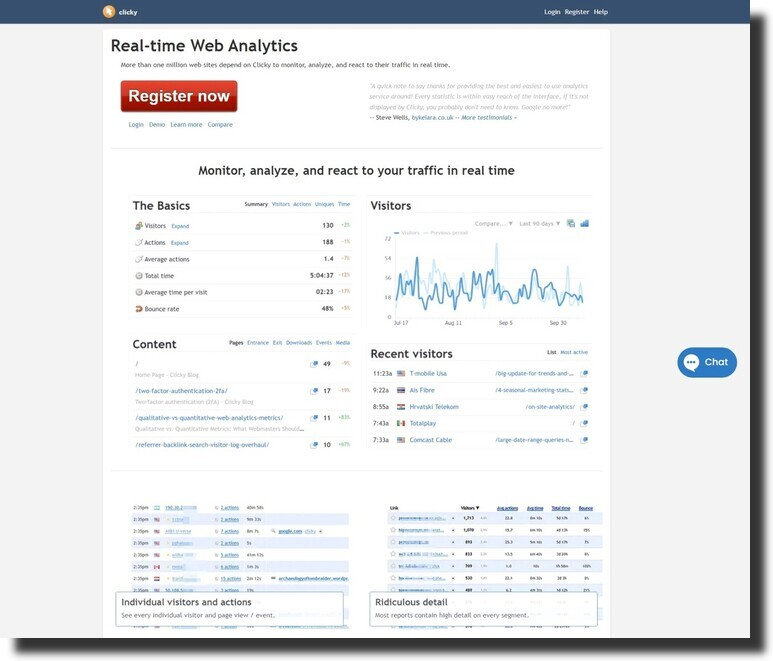Open the Hrvatski Telekom visitor link
Viewport: 773px width, 661px height.
(434, 407)
